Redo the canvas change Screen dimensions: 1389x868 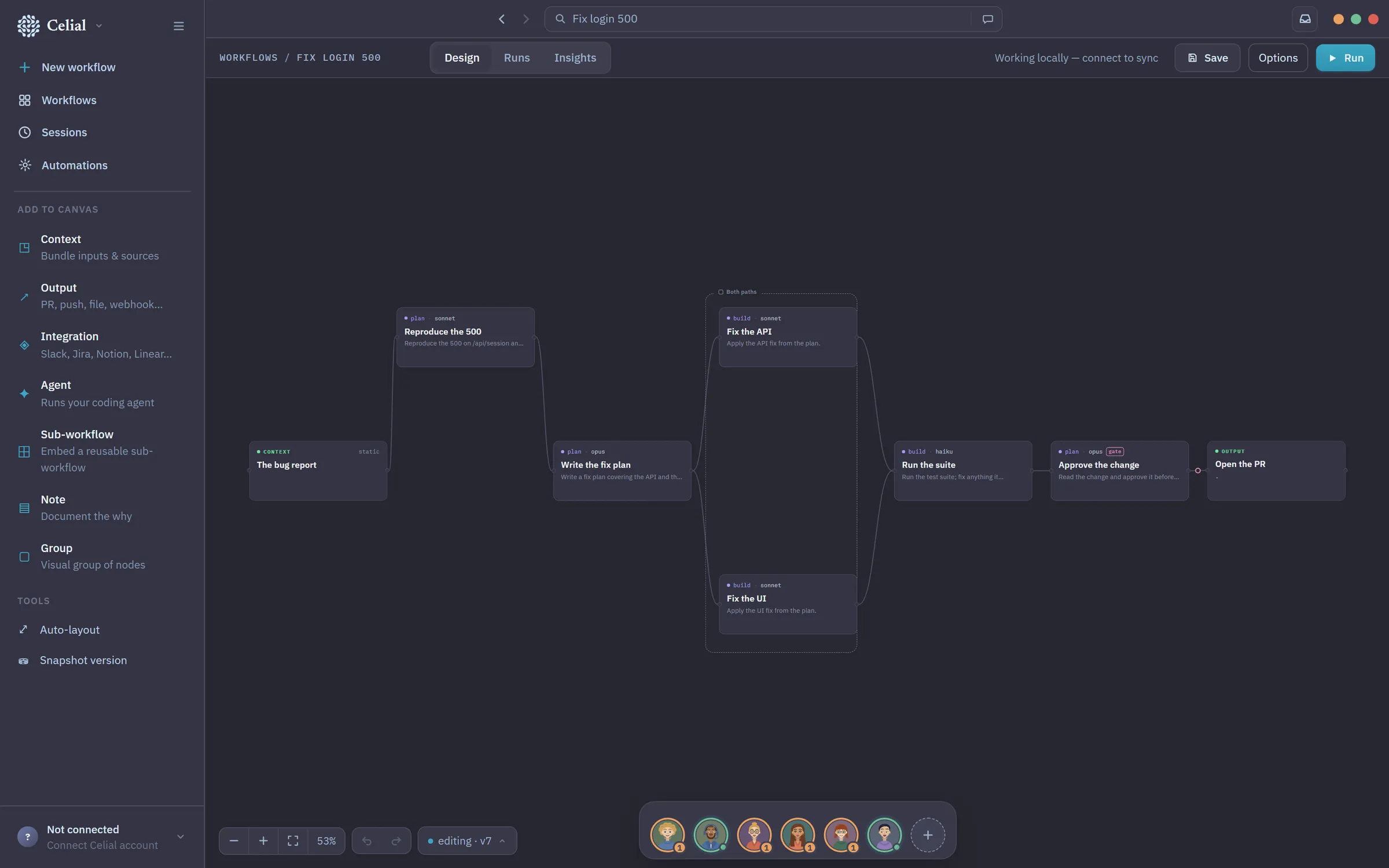(396, 841)
